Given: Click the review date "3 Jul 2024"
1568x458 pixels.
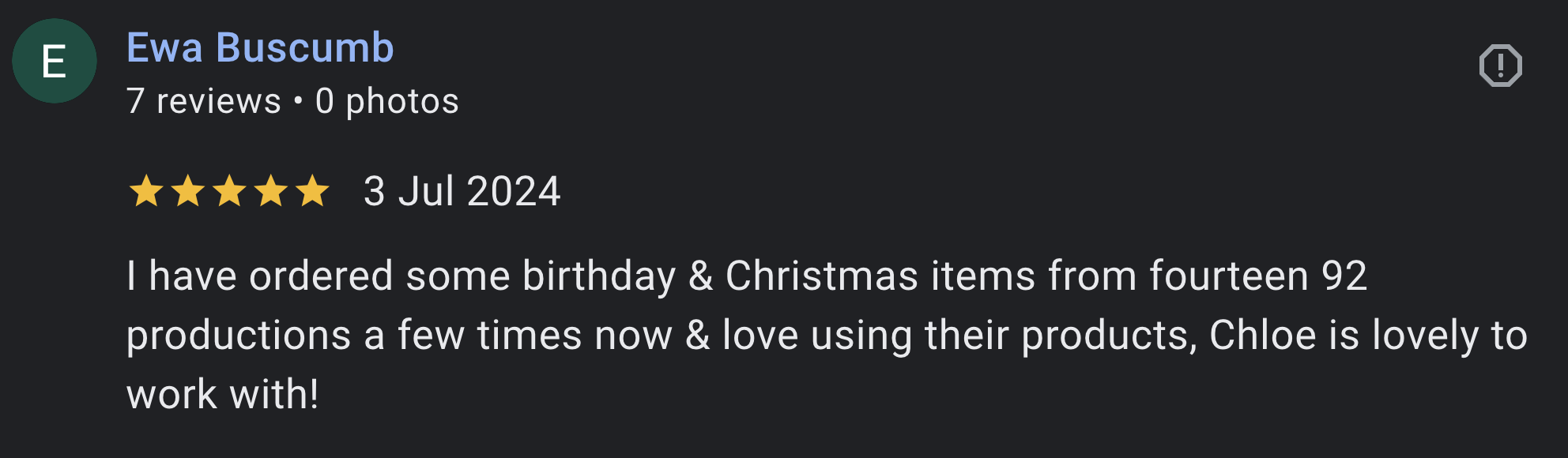Looking at the screenshot, I should click(x=462, y=192).
